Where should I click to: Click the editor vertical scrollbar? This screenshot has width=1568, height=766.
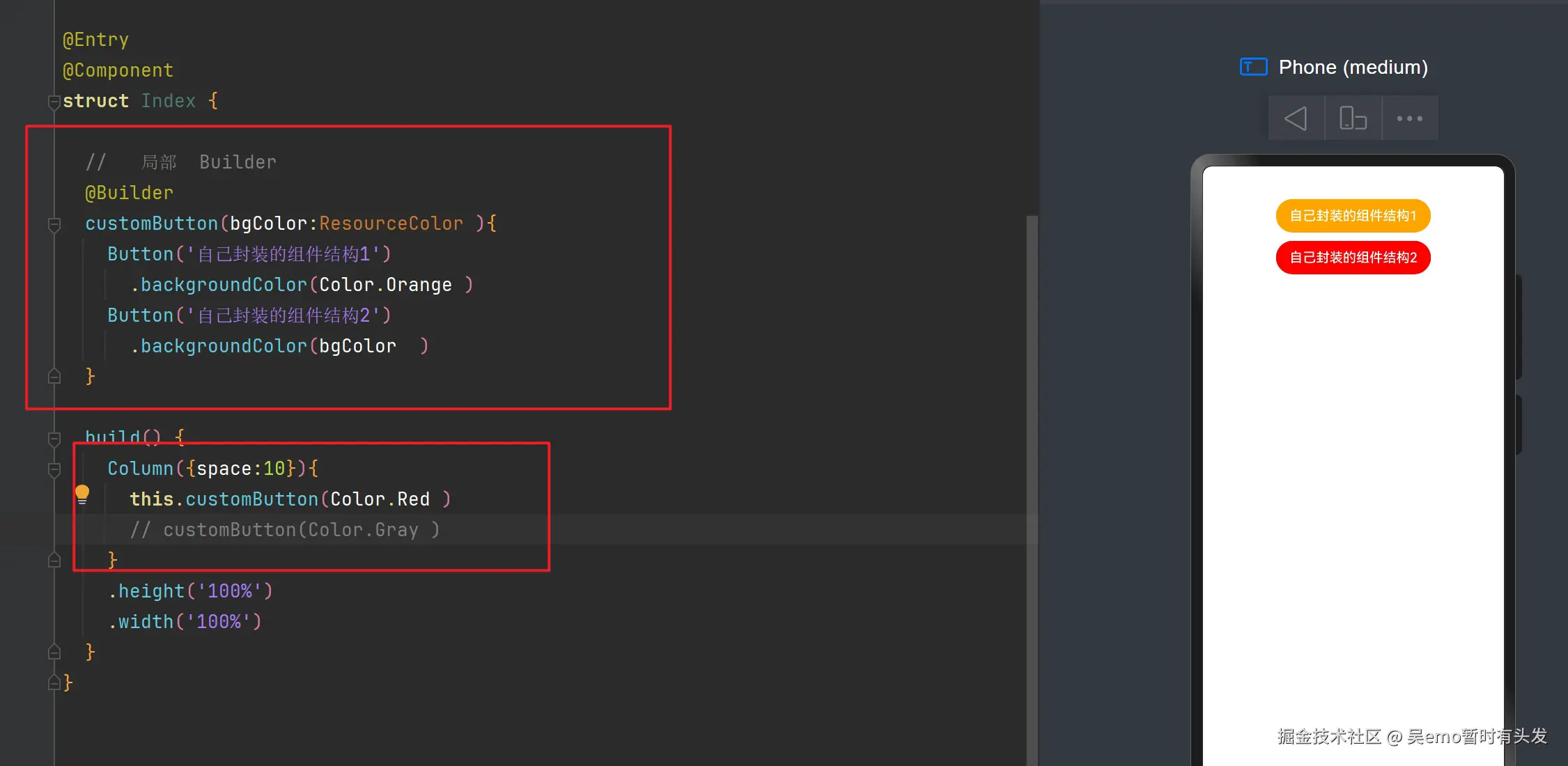(x=1032, y=487)
